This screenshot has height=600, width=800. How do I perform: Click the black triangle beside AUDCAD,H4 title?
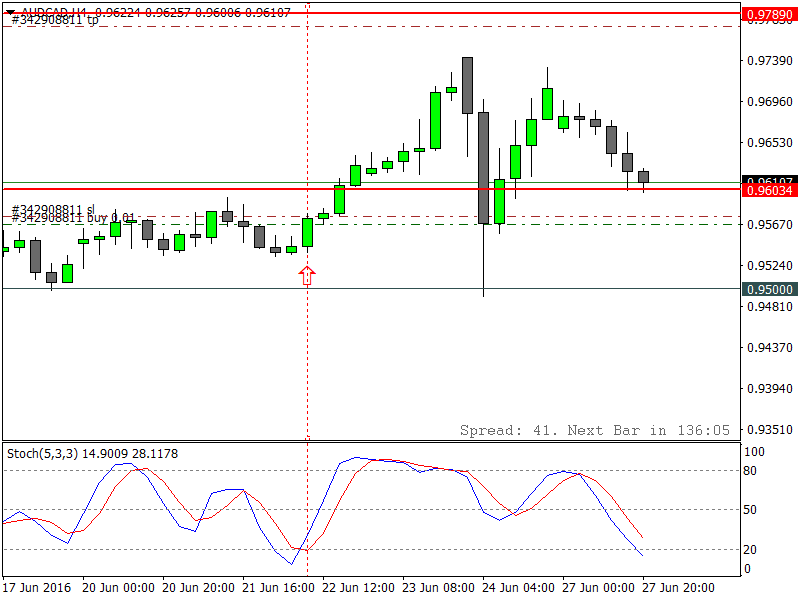[x=10, y=11]
